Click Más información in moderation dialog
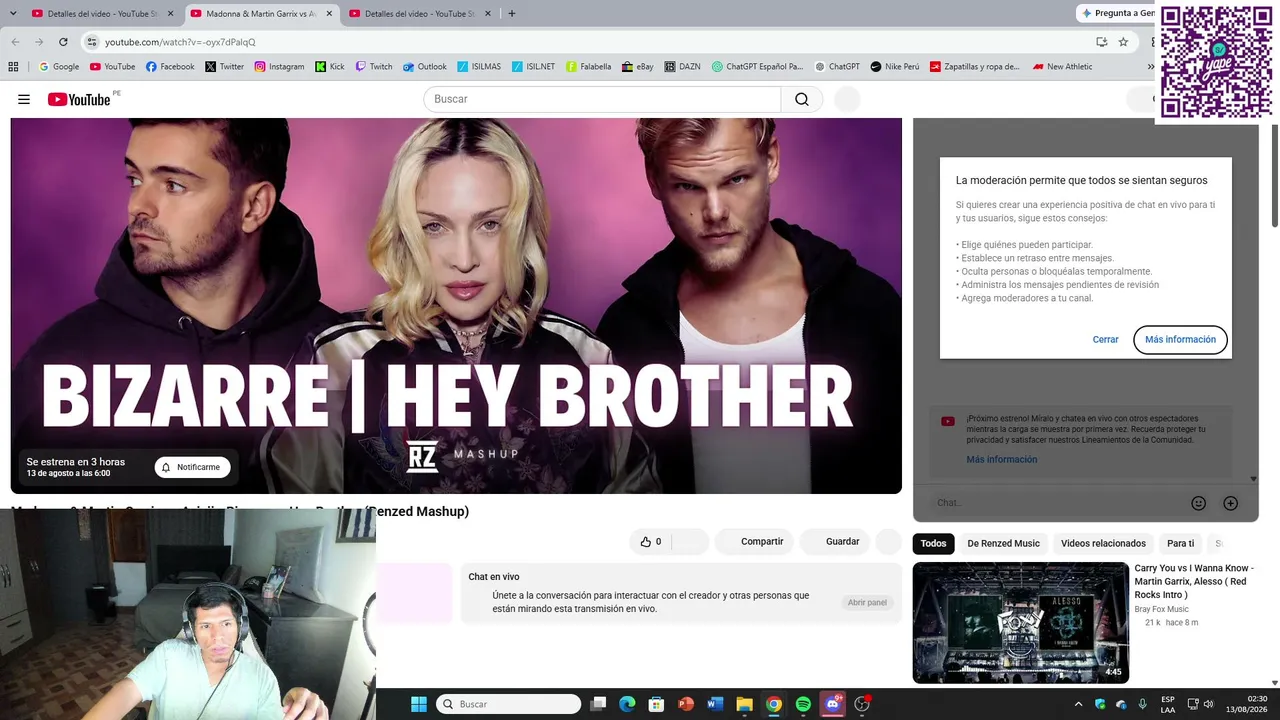Image resolution: width=1280 pixels, height=720 pixels. tap(1180, 339)
